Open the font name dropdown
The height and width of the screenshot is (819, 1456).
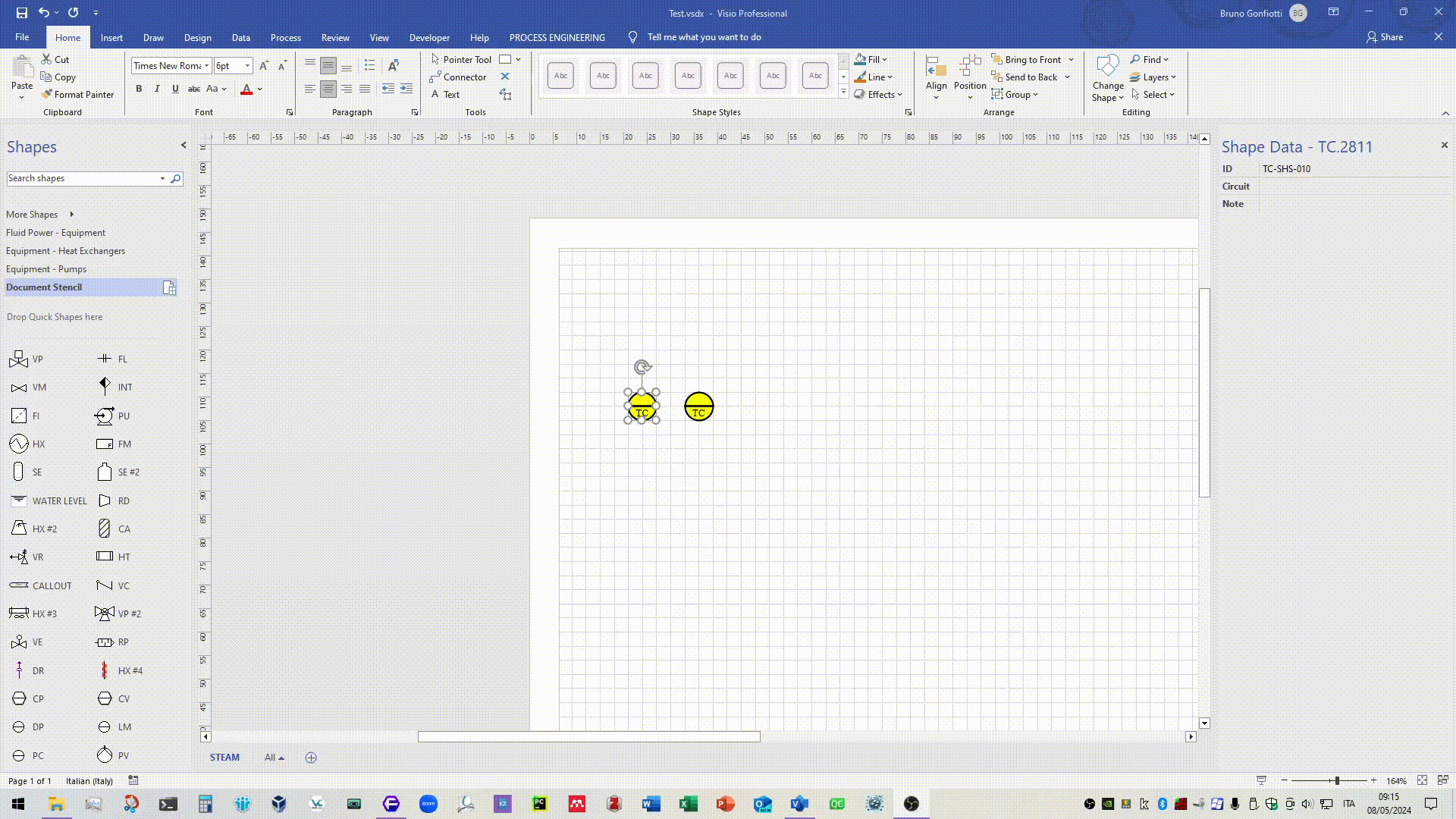(x=206, y=66)
